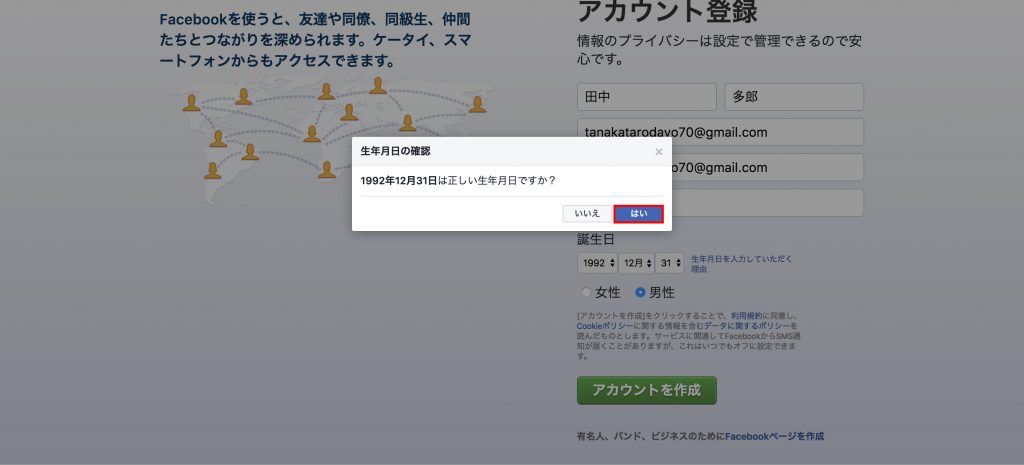Viewport: 1024px width, 465px height.
Task: Click the 多郎 given name field
Action: [x=794, y=97]
